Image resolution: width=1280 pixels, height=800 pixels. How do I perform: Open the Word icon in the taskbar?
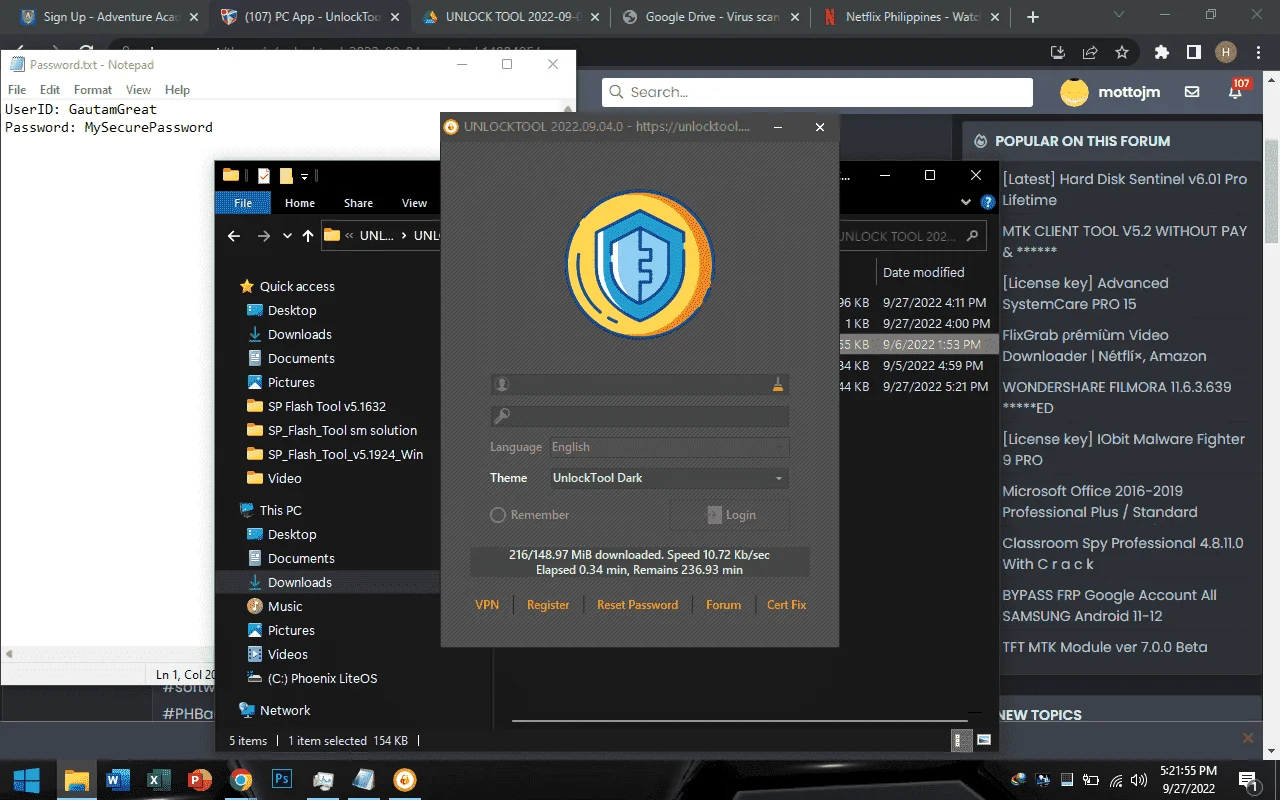pyautogui.click(x=118, y=780)
